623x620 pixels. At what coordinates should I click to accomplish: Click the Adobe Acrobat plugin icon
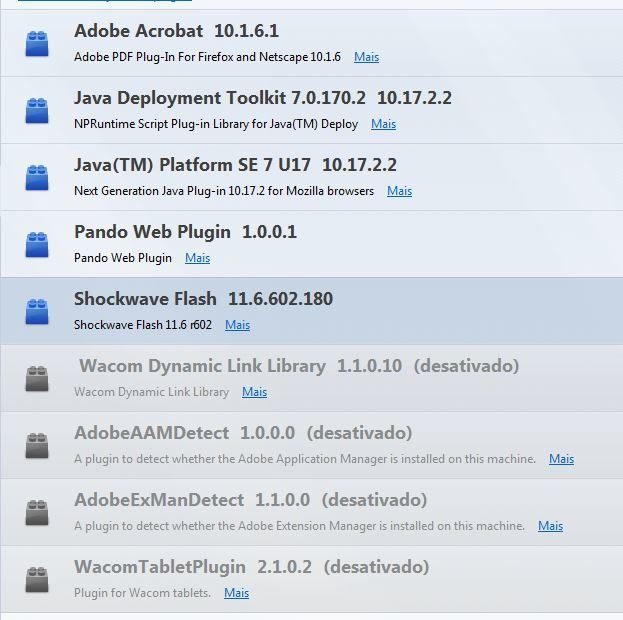click(37, 44)
